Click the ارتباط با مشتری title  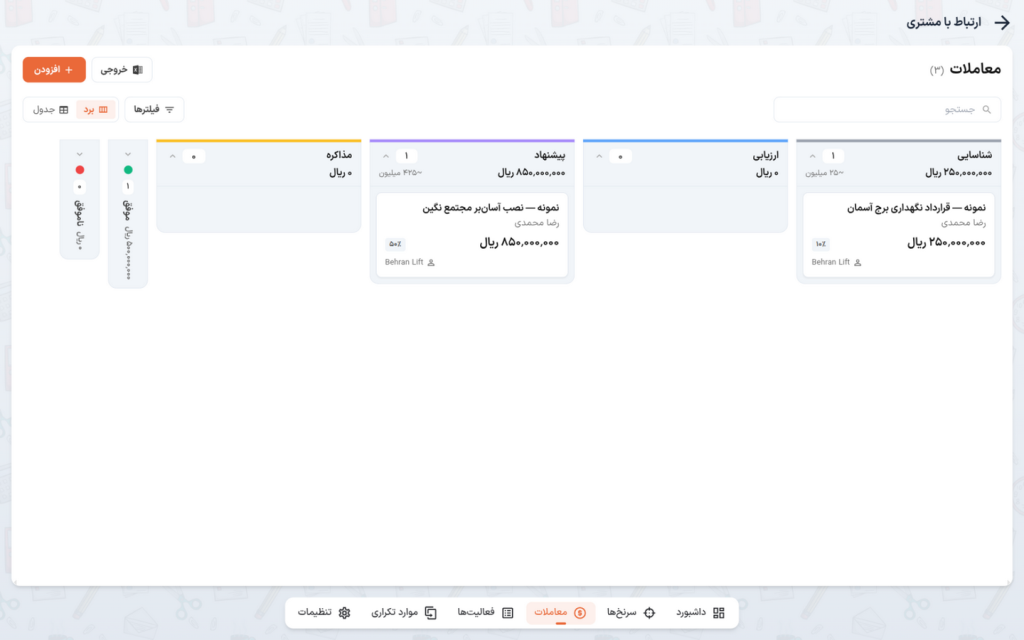pos(944,22)
